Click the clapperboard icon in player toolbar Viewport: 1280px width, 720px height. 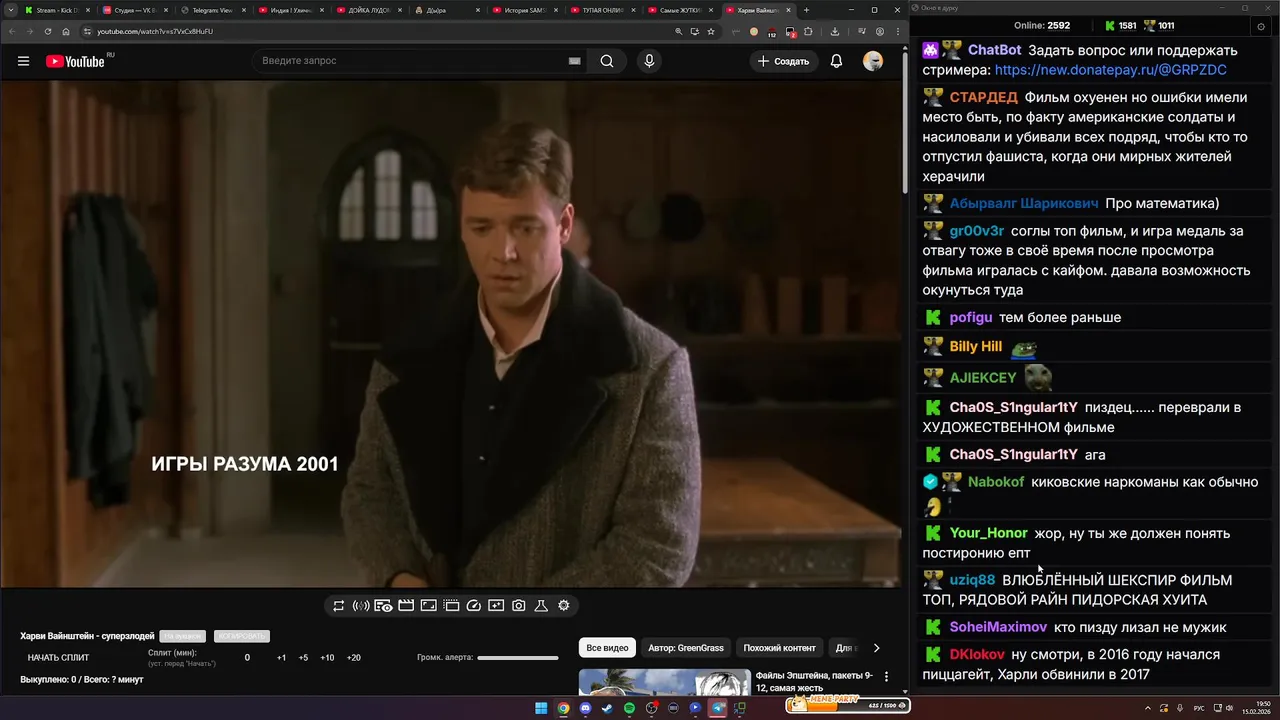(x=406, y=606)
